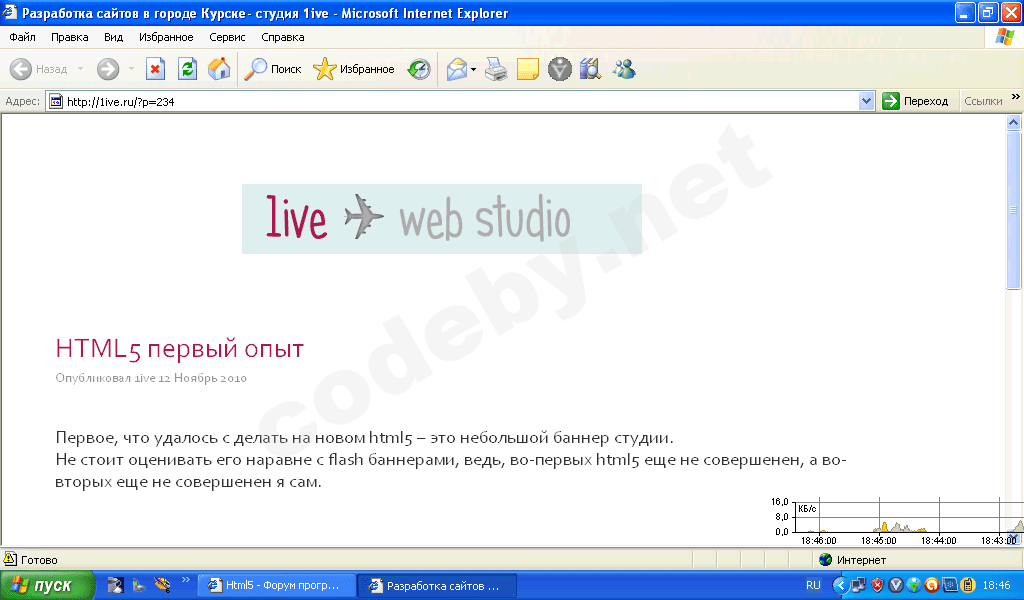Screen dimensions: 1024x600
Task: Click the books with magnifier Research icon
Action: click(590, 69)
